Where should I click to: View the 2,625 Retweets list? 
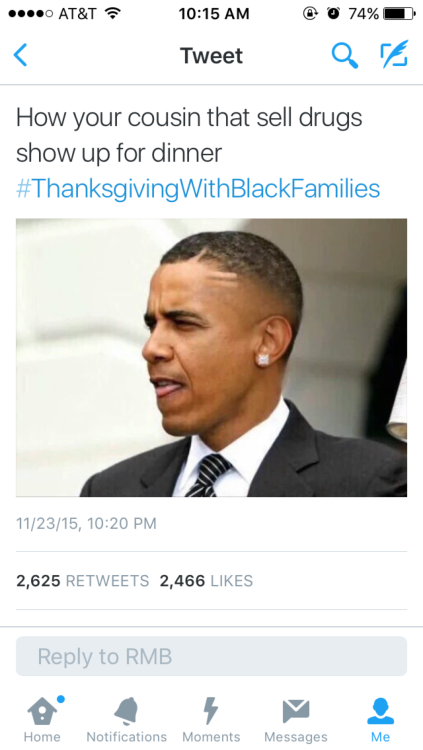click(83, 581)
